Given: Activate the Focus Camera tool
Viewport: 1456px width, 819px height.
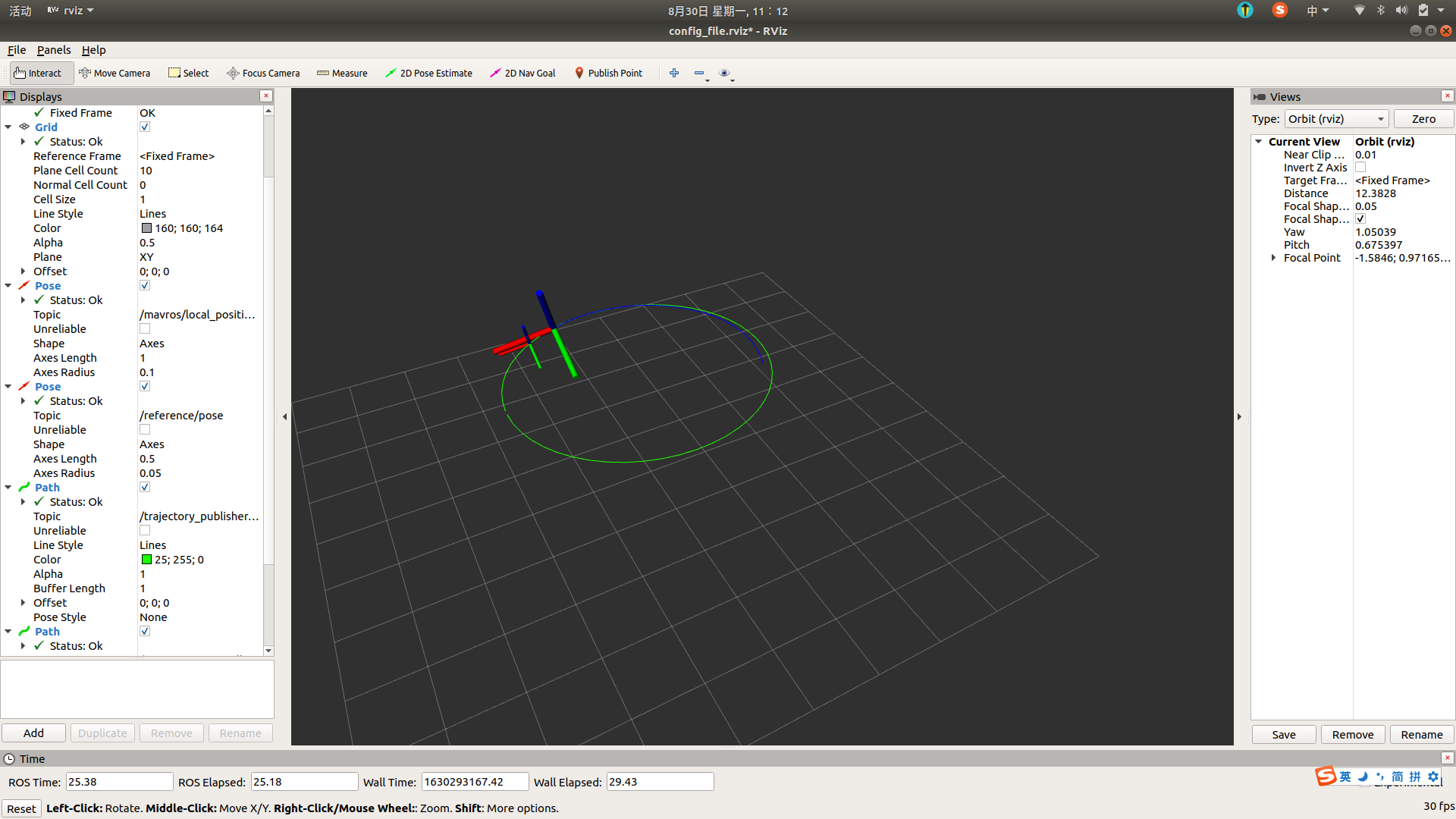Looking at the screenshot, I should [x=263, y=73].
